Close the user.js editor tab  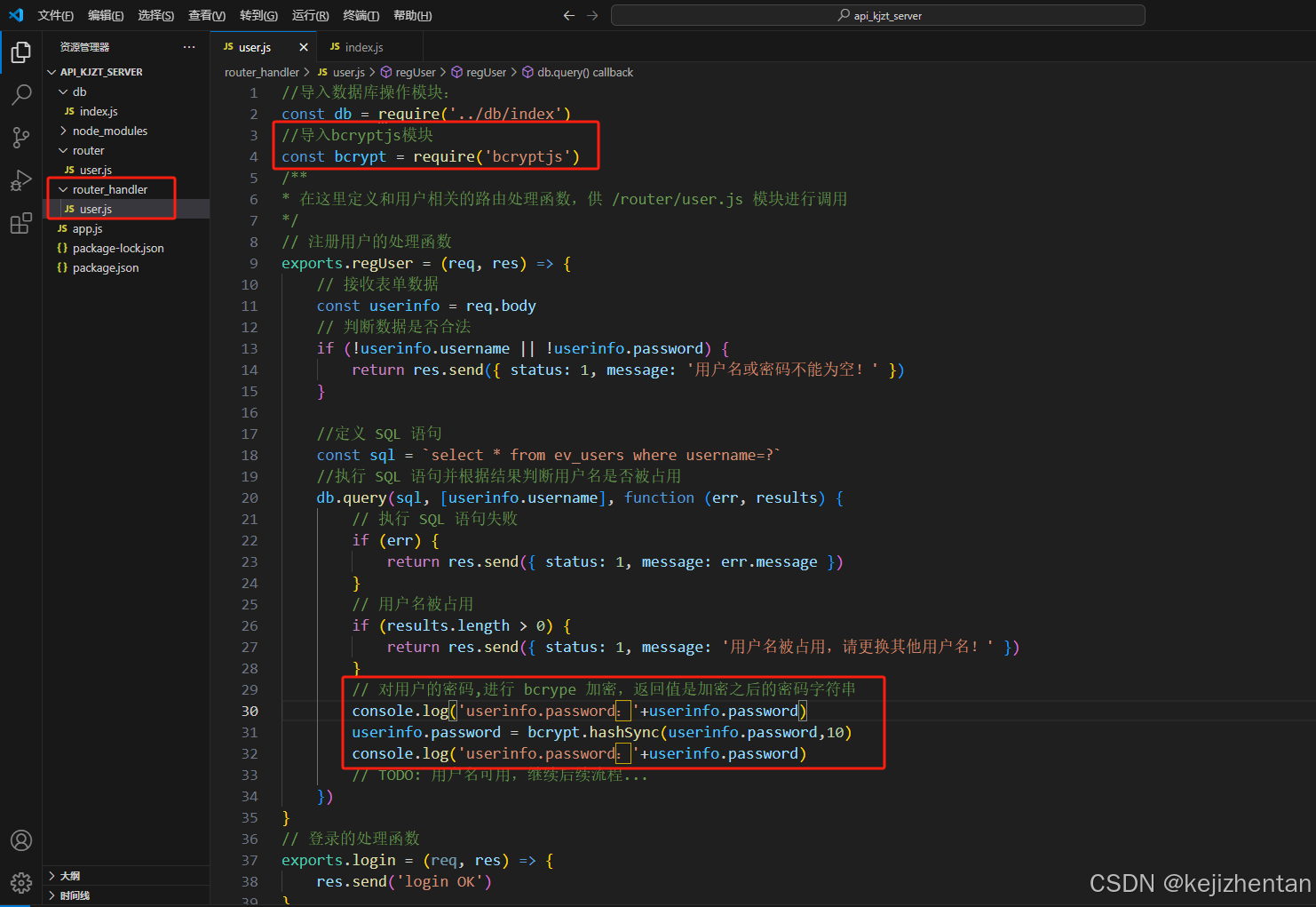[x=304, y=47]
